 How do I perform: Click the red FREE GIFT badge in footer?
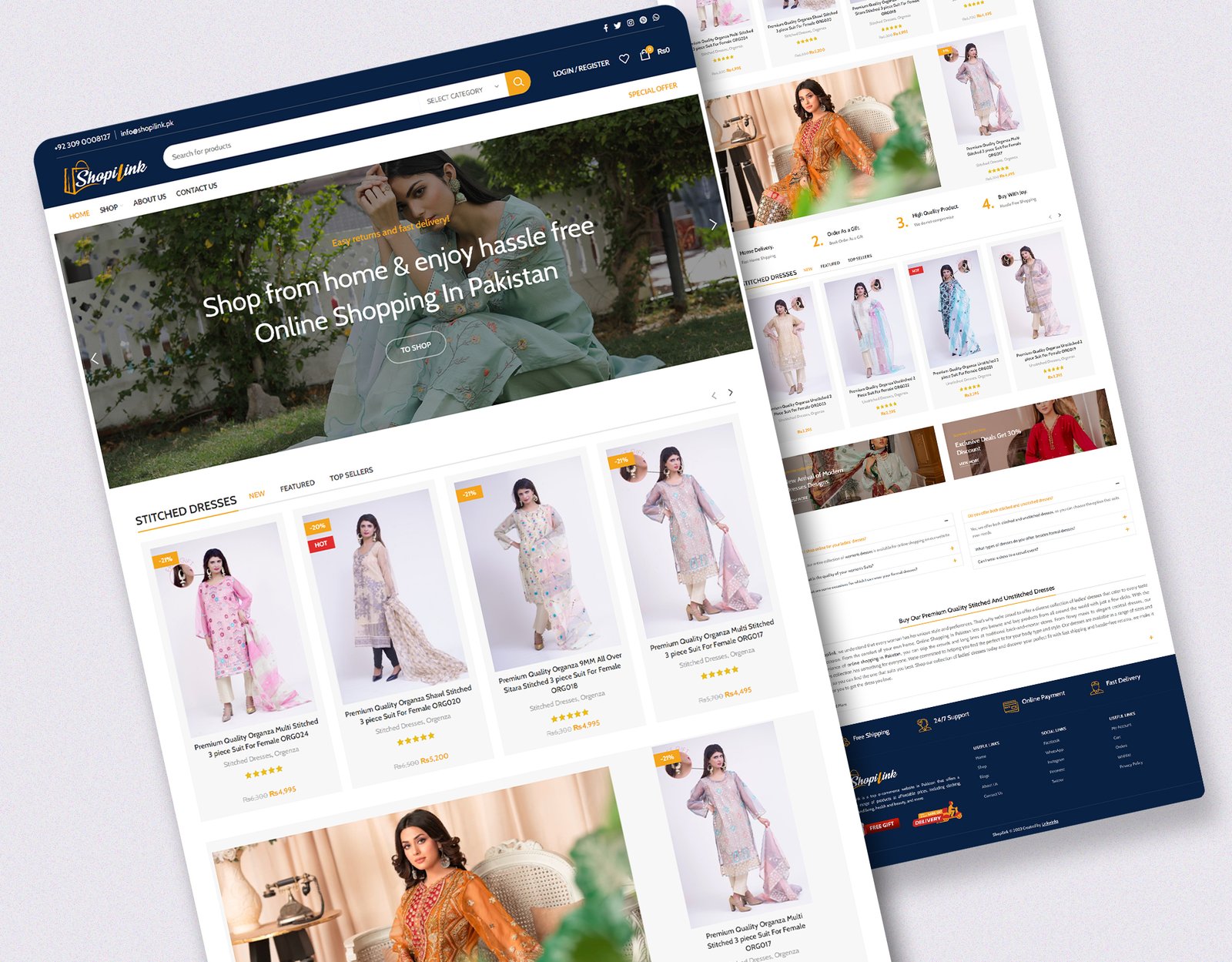coord(881,826)
